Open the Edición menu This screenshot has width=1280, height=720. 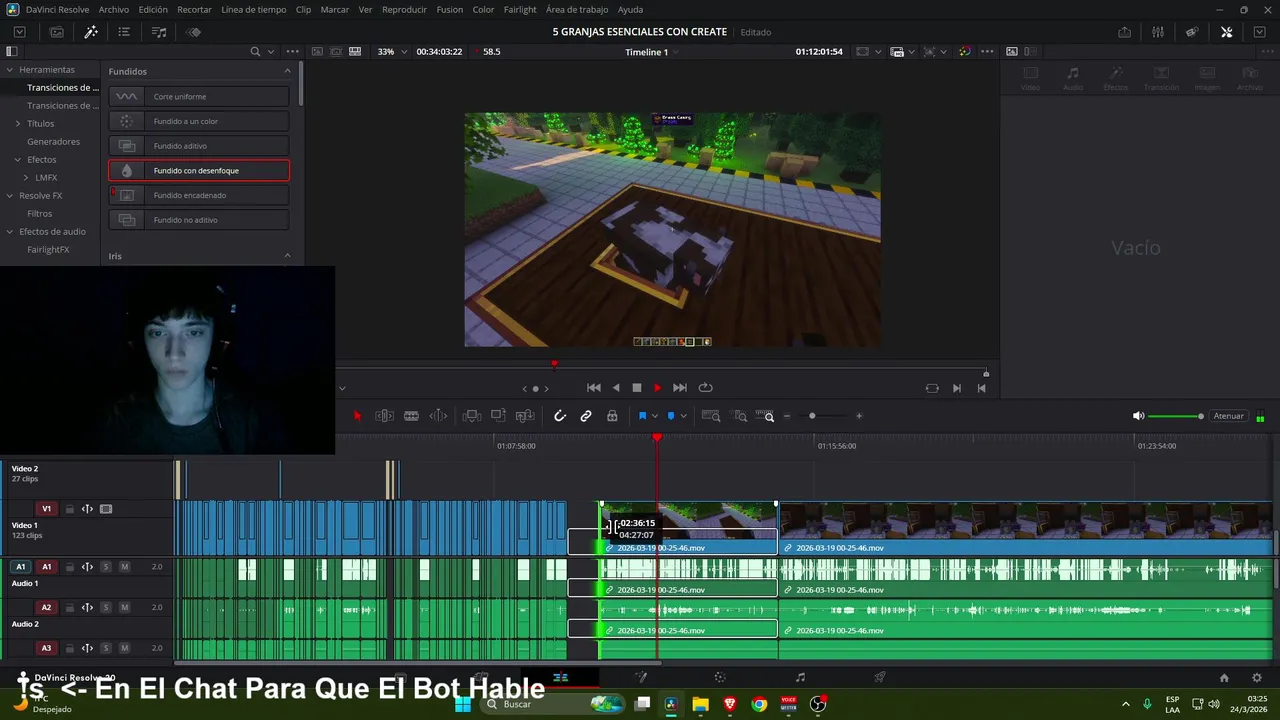[x=153, y=9]
